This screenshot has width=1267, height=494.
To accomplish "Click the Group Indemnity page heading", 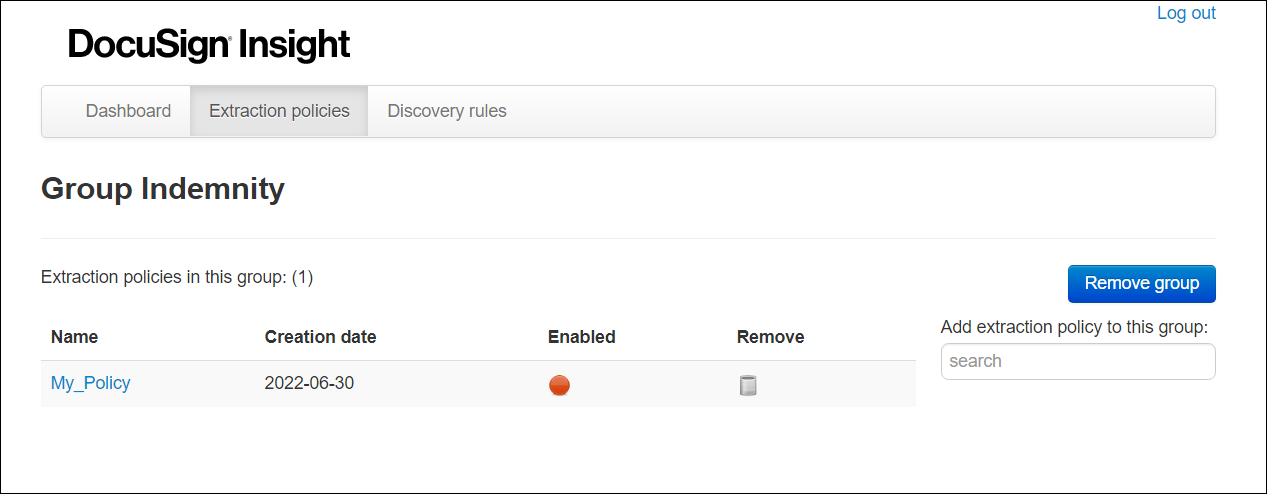I will pyautogui.click(x=163, y=188).
